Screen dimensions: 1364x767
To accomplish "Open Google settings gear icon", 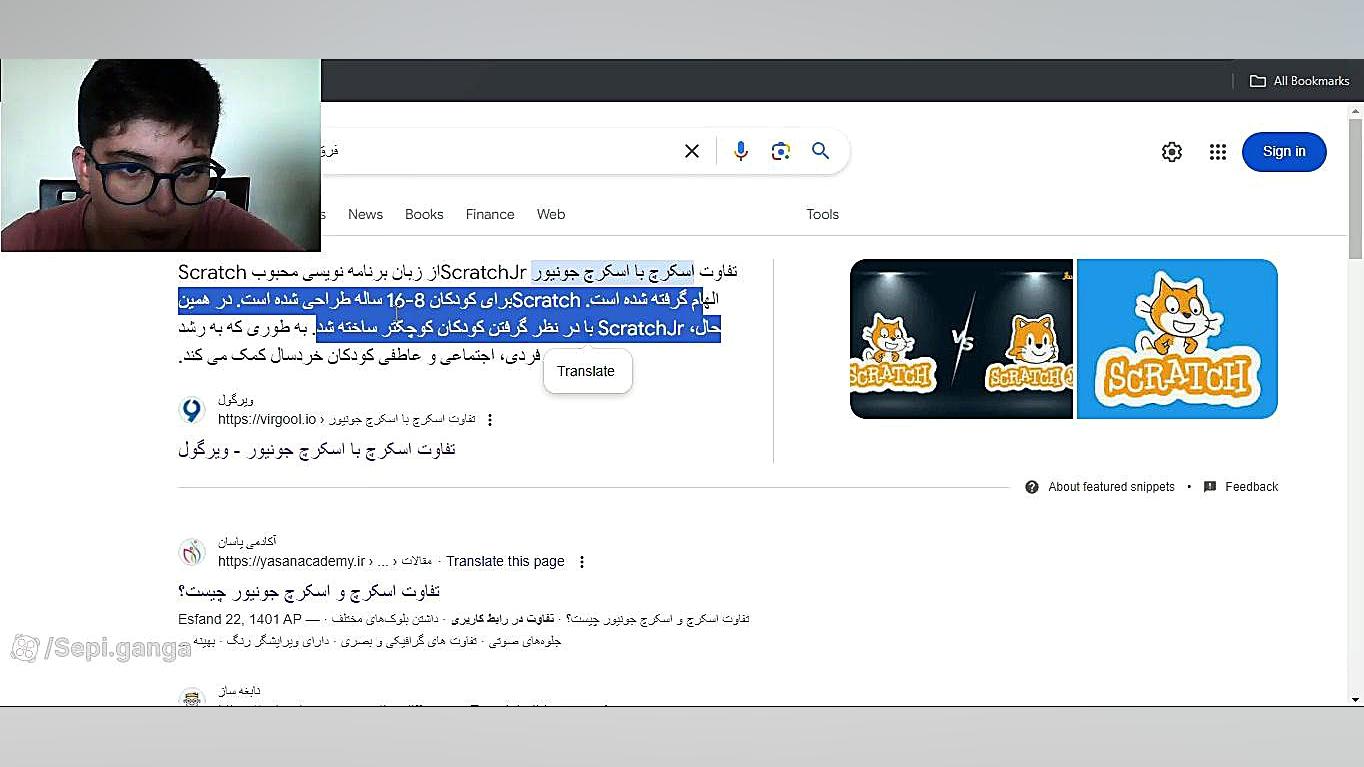I will pyautogui.click(x=1172, y=152).
